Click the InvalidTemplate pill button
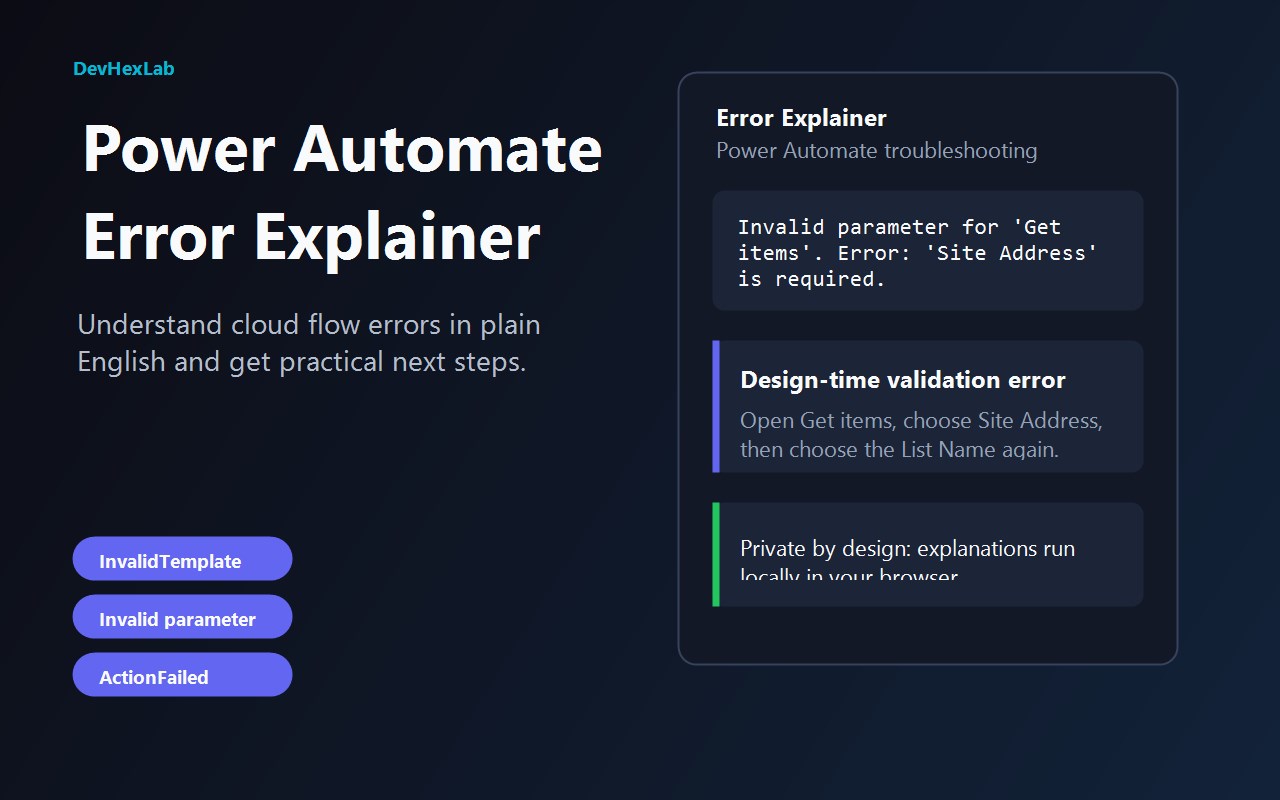1280x800 pixels. click(182, 559)
